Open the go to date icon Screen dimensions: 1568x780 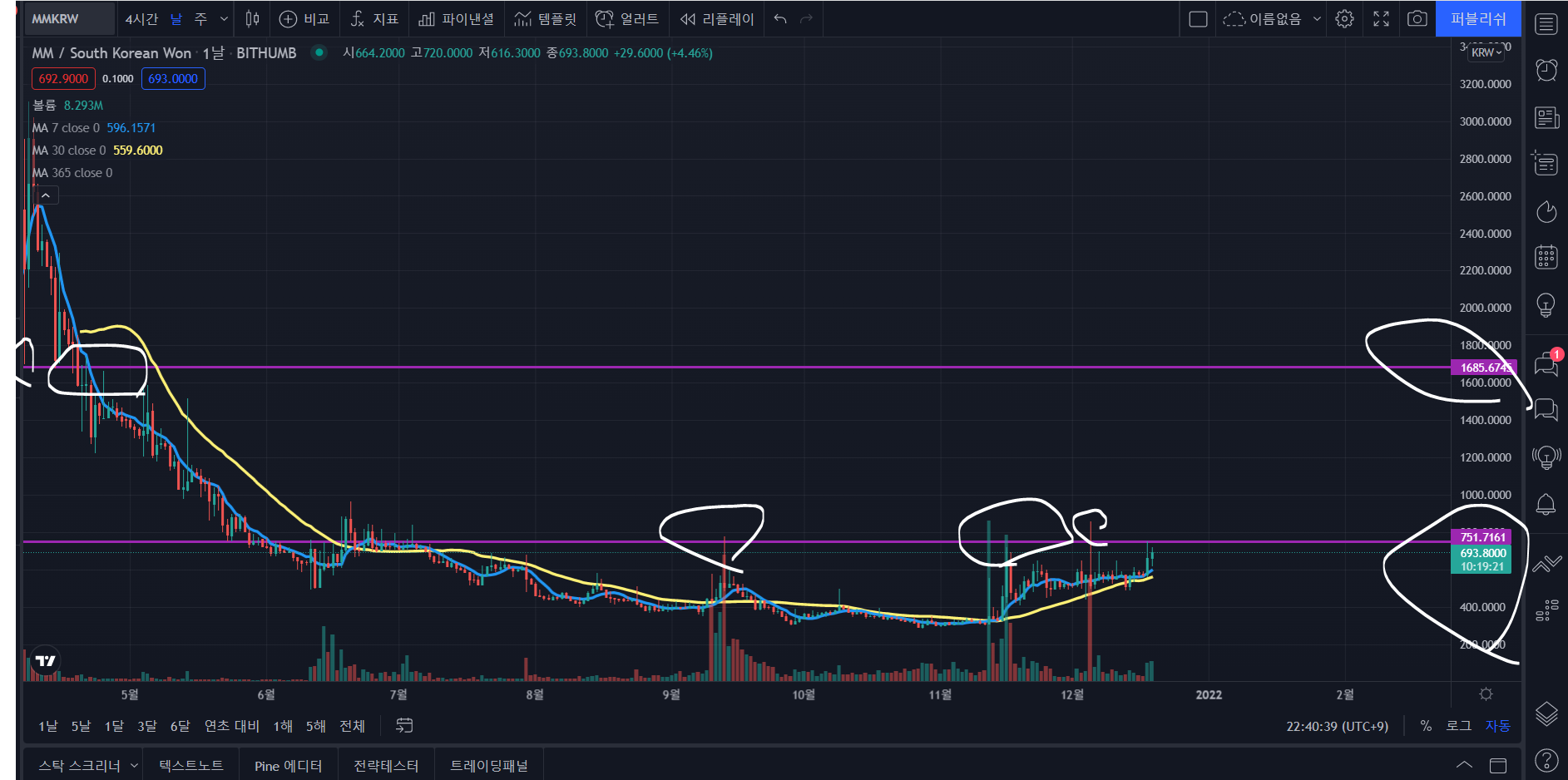[x=404, y=726]
